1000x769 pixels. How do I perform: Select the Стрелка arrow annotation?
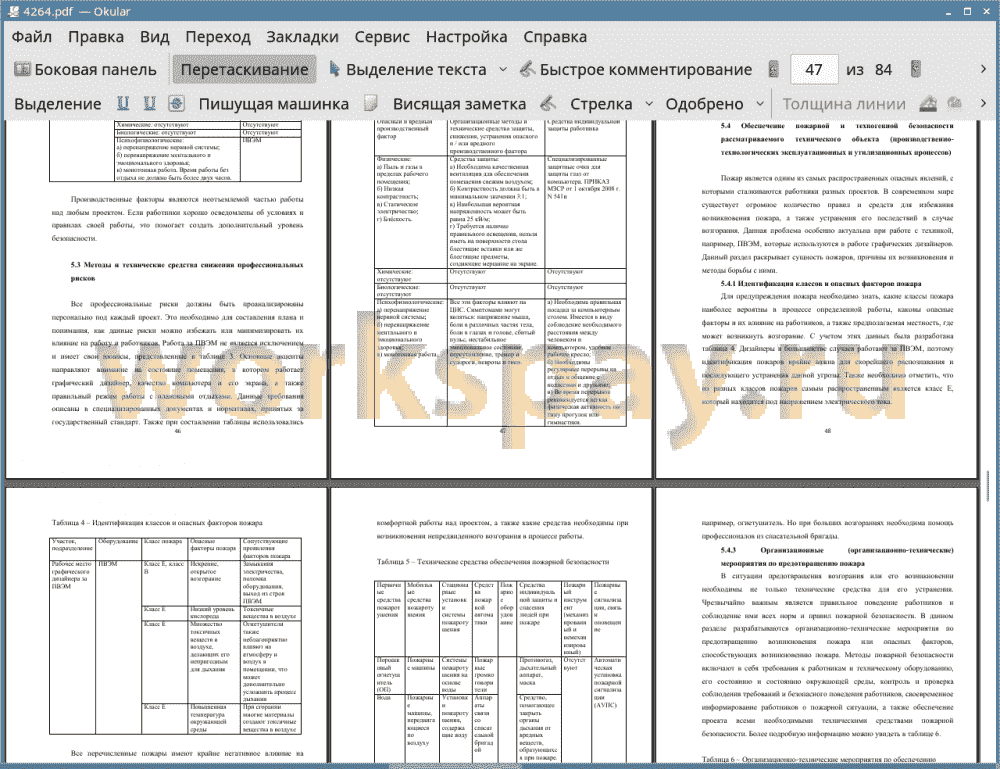click(601, 104)
